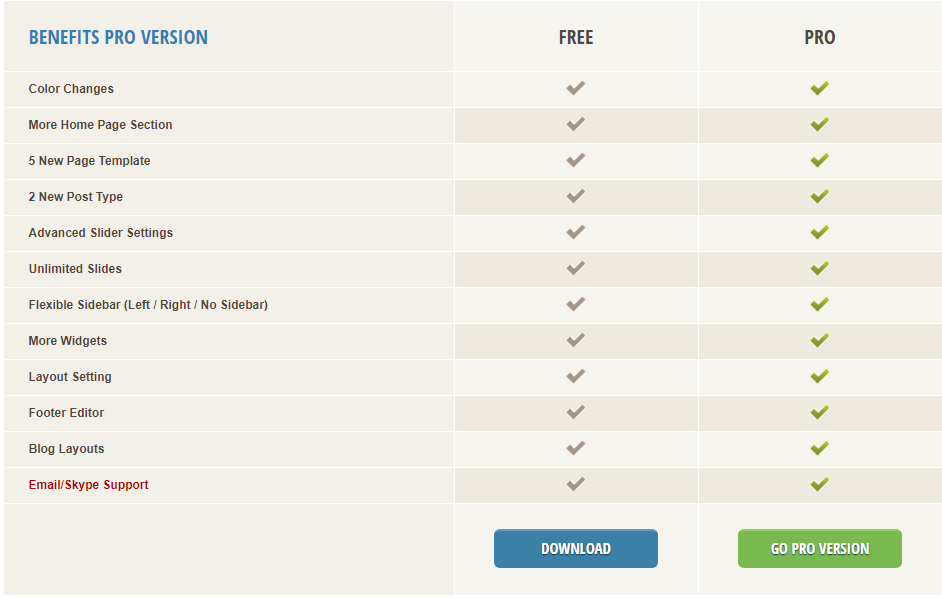Click the Pro checkmark for 2 New Post Type
This screenshot has width=942, height=598.
[819, 196]
